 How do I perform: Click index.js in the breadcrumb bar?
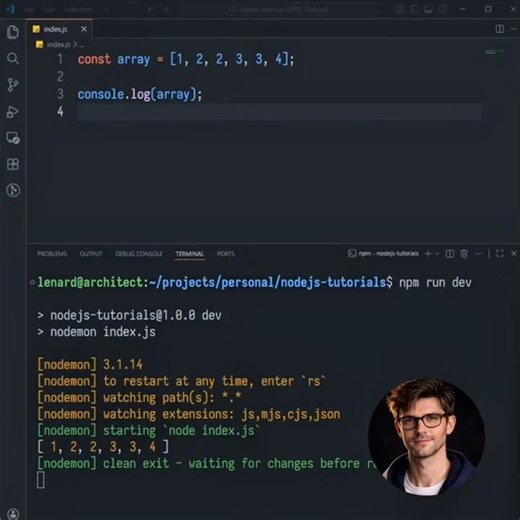click(x=58, y=44)
